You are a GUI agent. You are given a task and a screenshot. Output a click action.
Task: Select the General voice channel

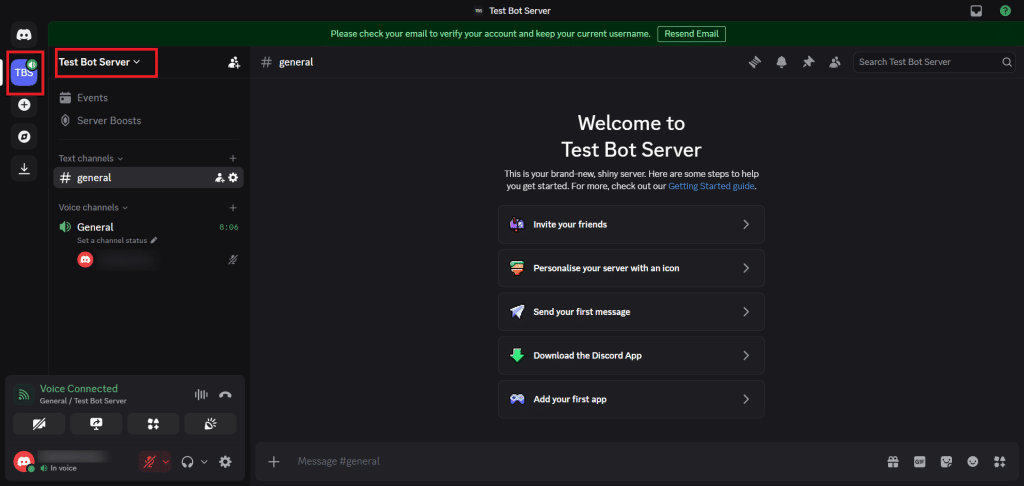pos(148,227)
